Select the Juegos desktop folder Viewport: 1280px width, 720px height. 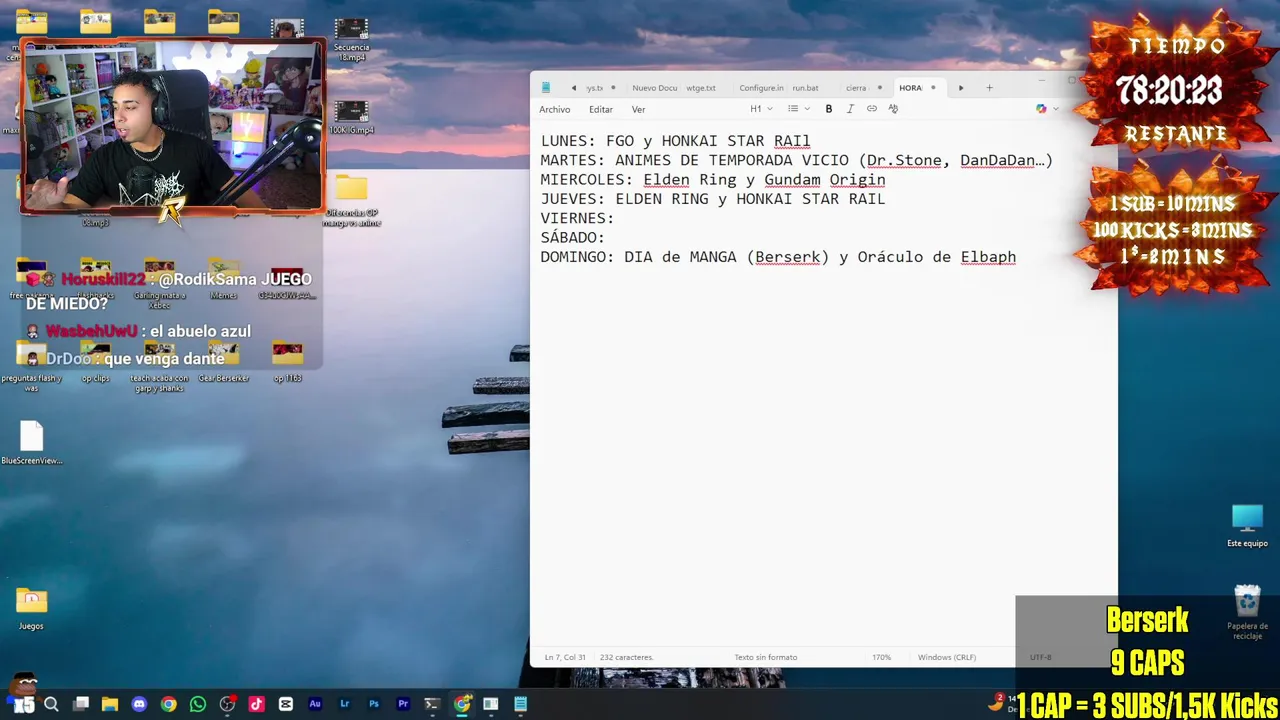pyautogui.click(x=31, y=609)
